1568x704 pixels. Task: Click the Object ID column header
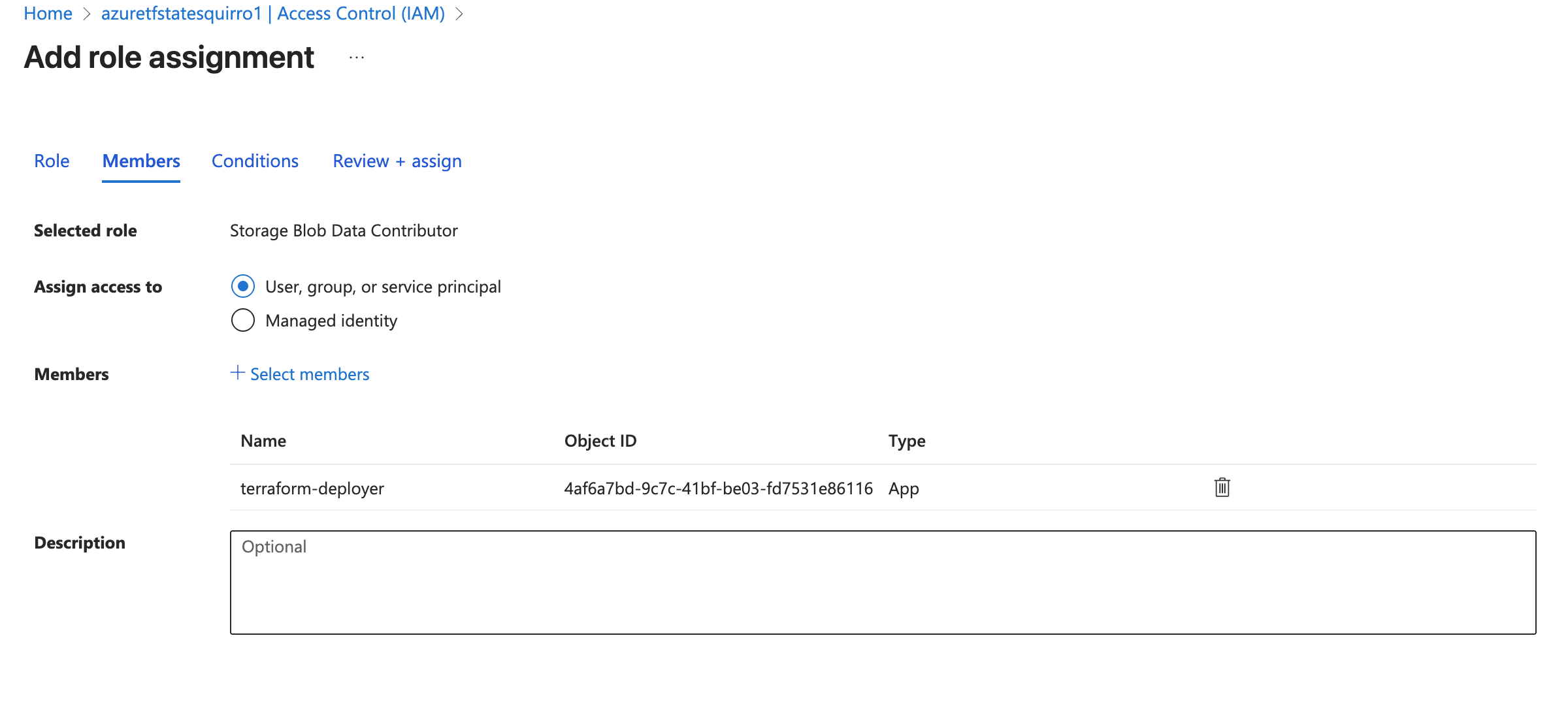click(600, 441)
